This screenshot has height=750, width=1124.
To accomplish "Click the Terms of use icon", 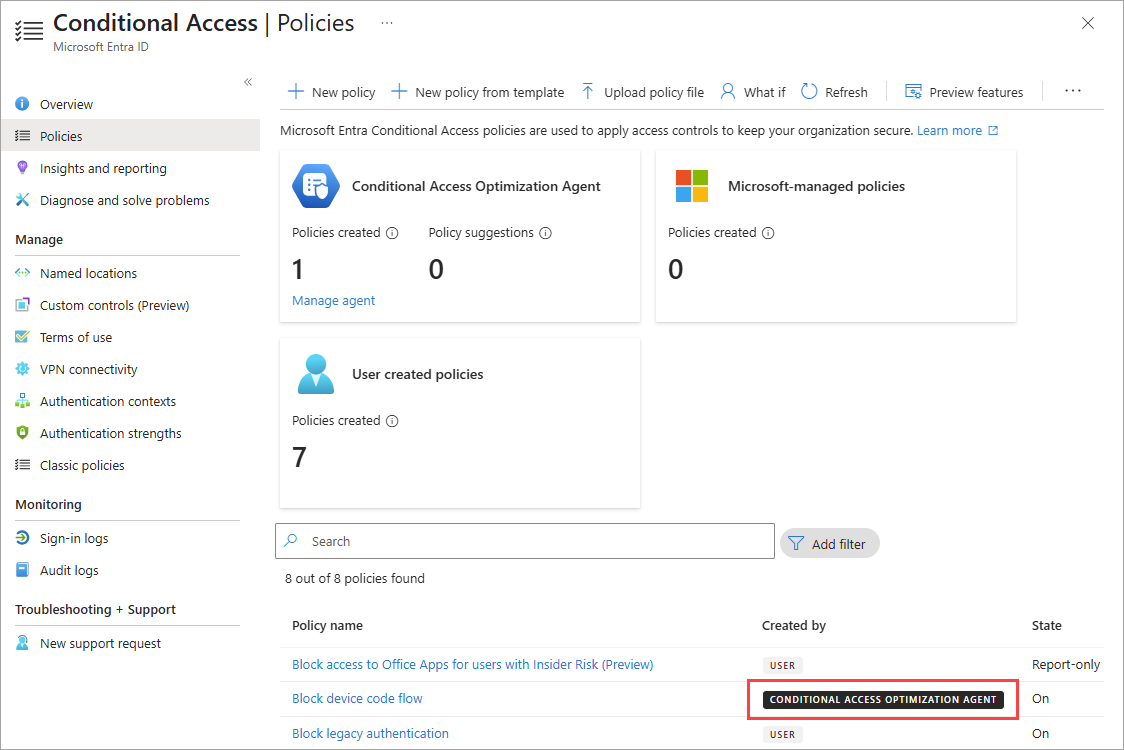I will (24, 337).
